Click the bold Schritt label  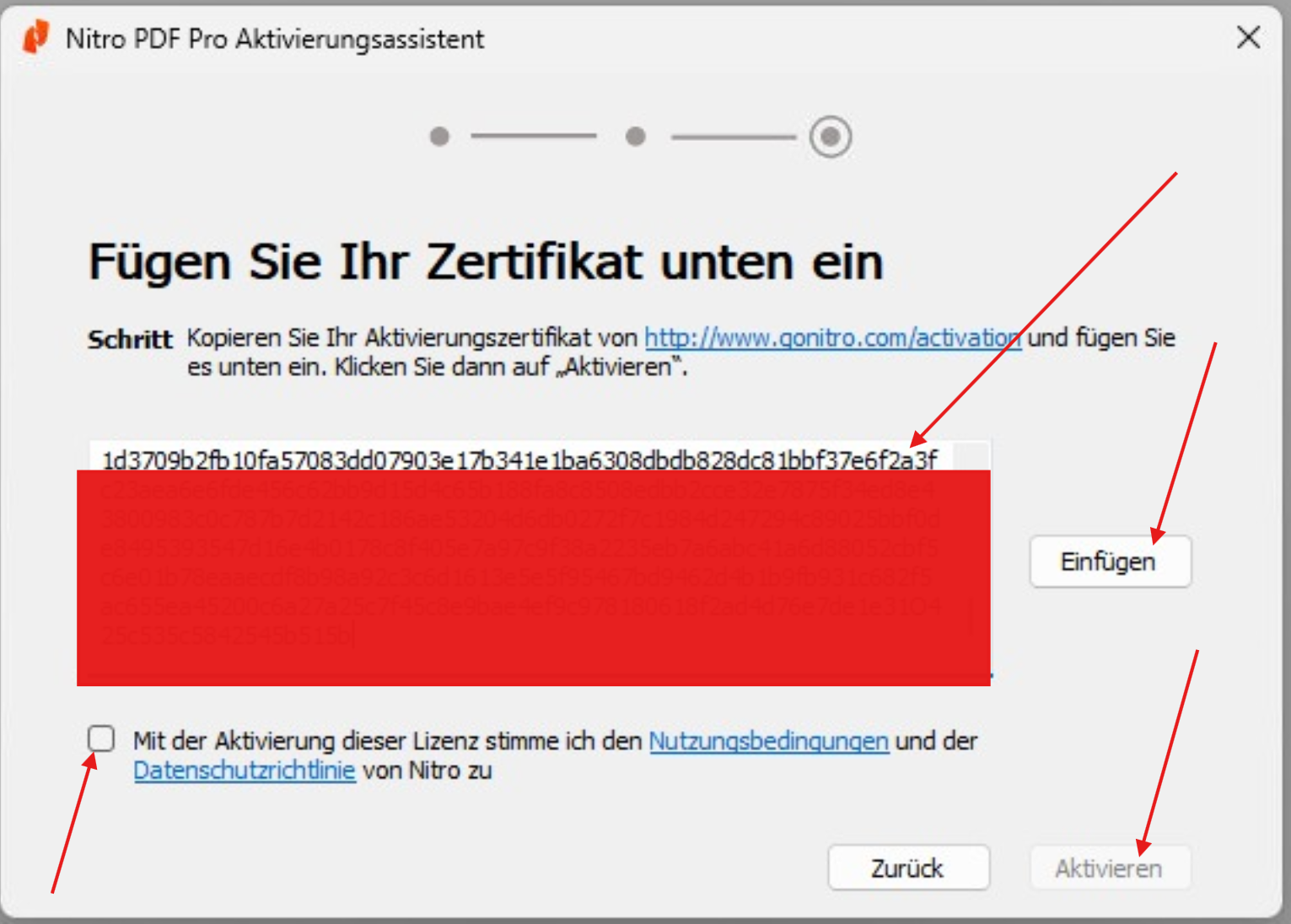tap(130, 340)
